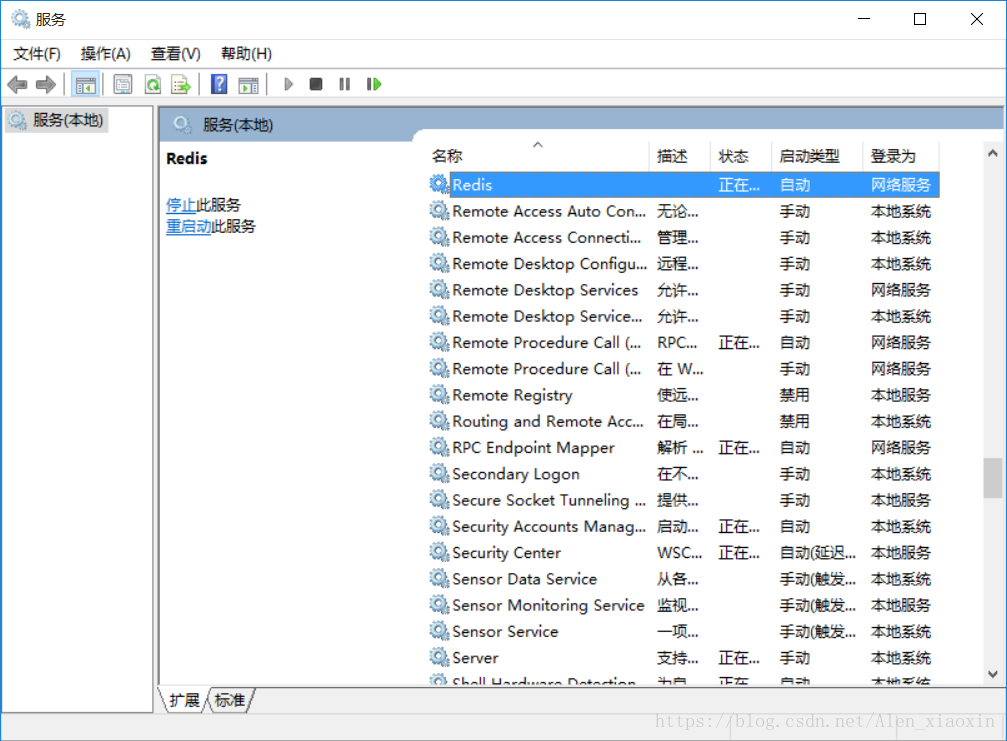Click the Restart Service toolbar icon
This screenshot has height=741, width=1007.
coord(374,84)
